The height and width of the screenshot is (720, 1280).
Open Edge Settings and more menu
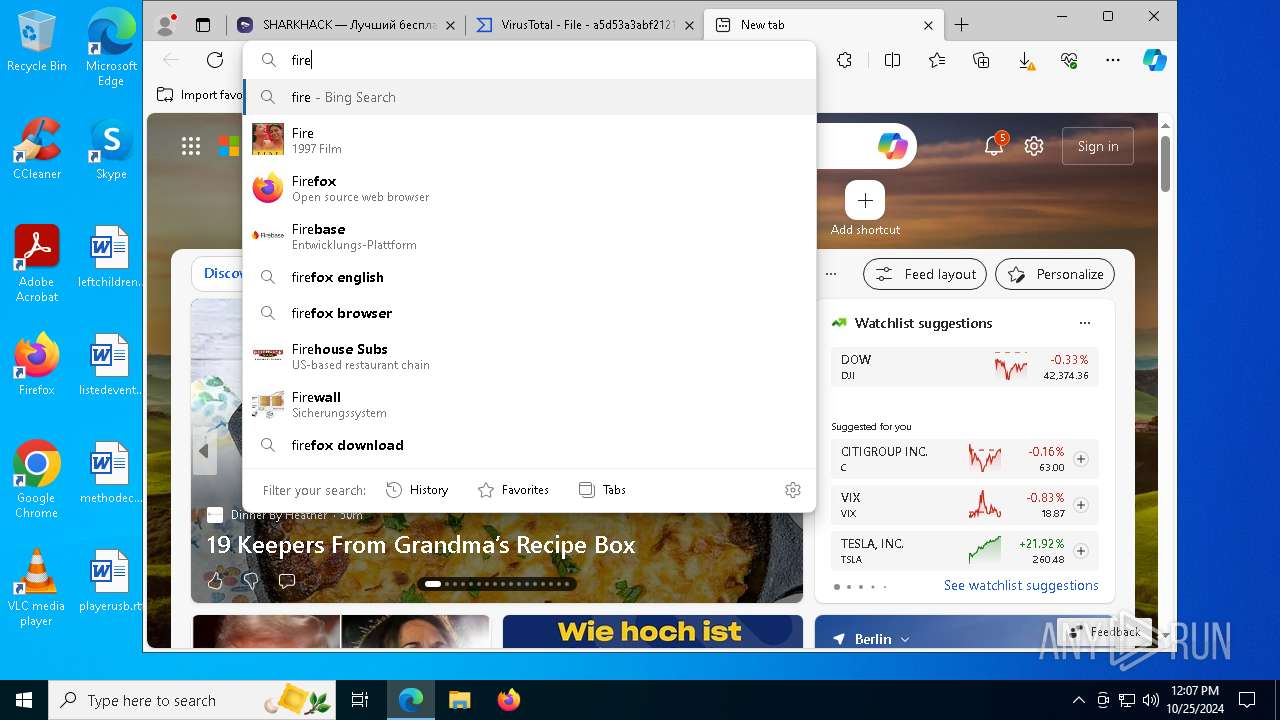(1113, 60)
